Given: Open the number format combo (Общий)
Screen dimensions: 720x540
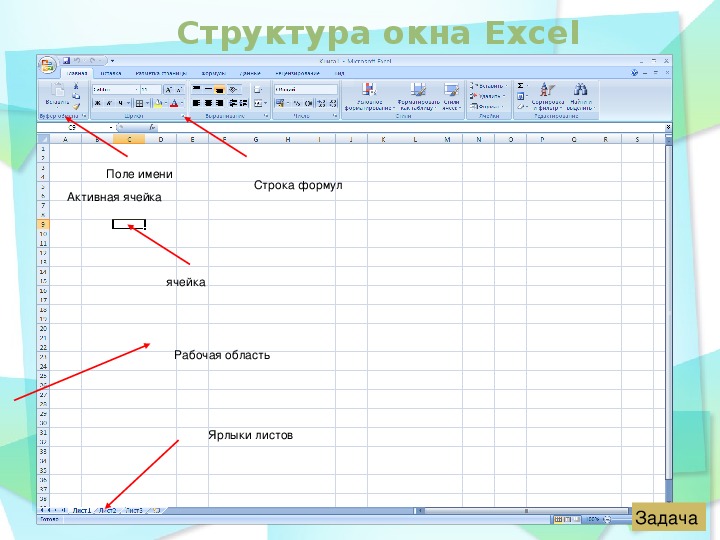Looking at the screenshot, I should [306, 90].
